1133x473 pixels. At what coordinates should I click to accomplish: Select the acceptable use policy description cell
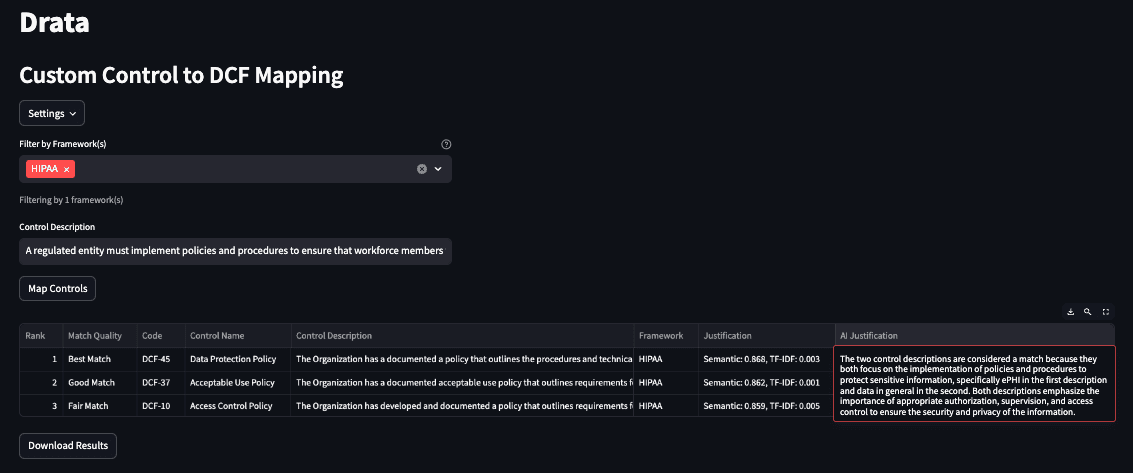[x=462, y=382]
